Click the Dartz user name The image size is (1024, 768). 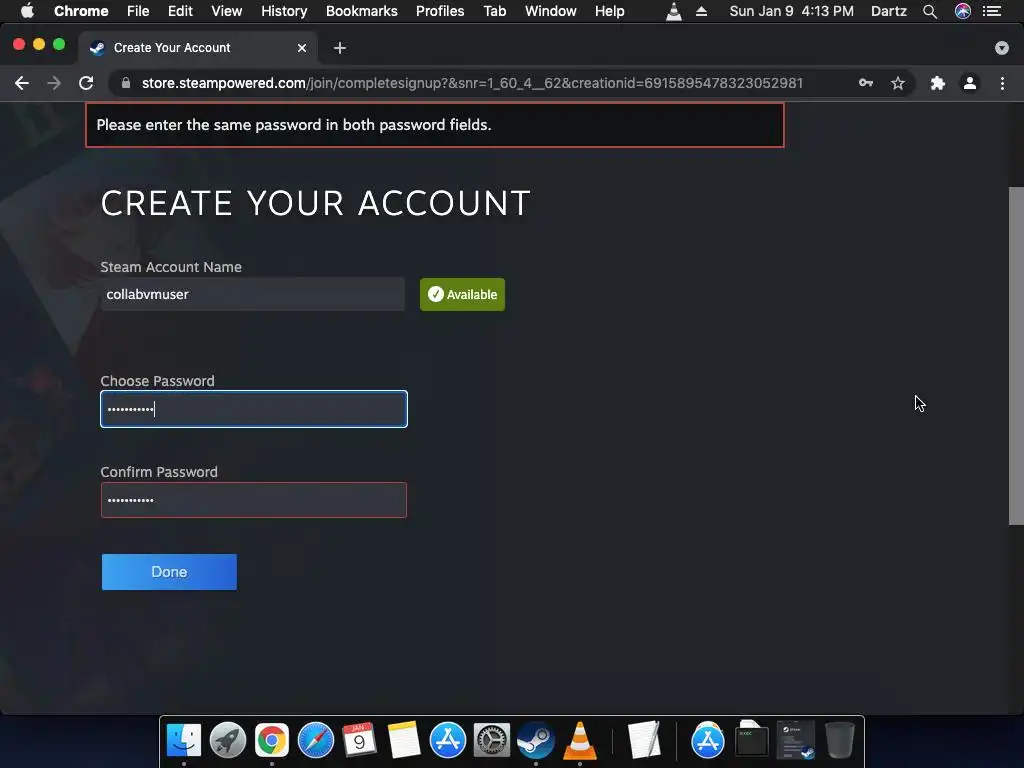tap(889, 11)
